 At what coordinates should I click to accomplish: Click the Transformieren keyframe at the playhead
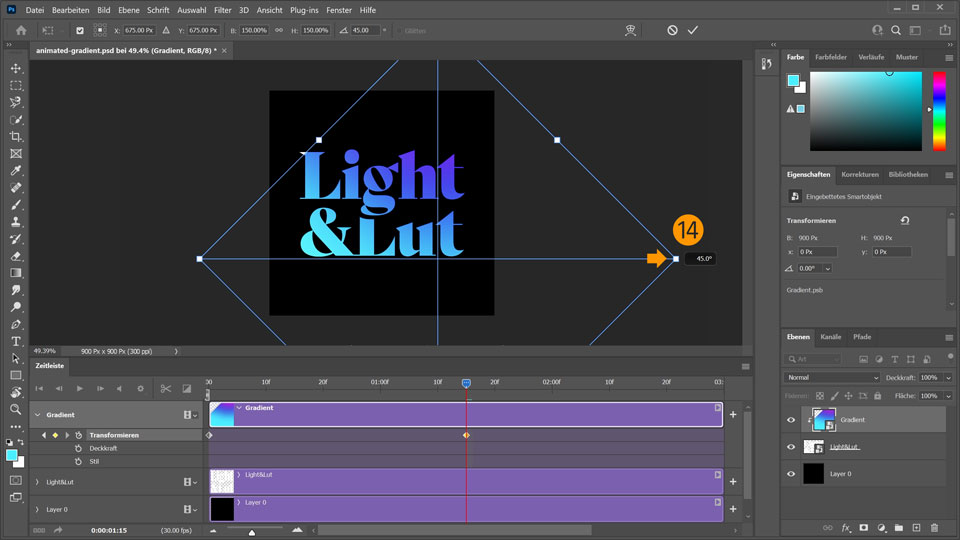coord(466,435)
